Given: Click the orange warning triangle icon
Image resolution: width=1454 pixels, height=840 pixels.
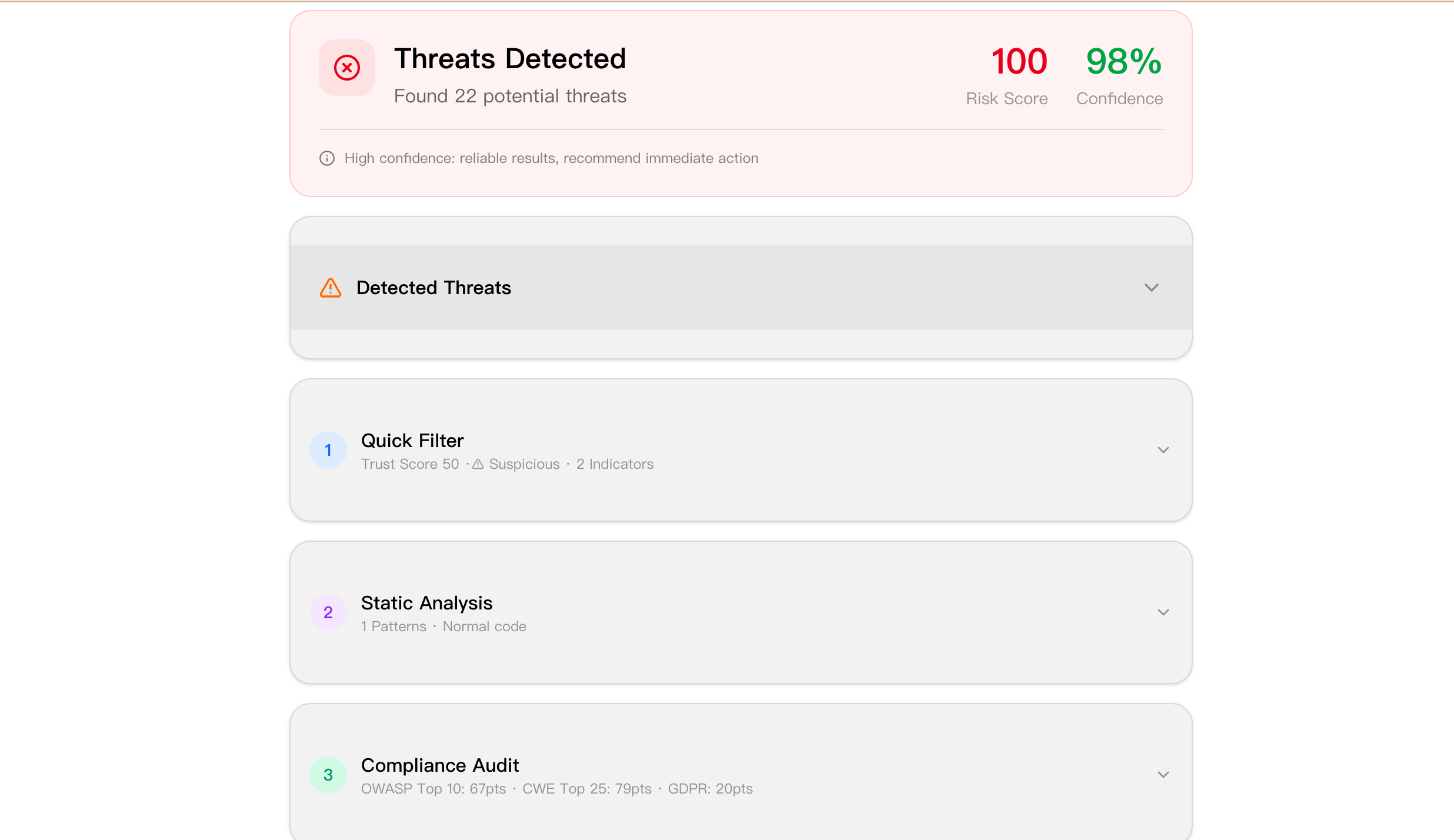Looking at the screenshot, I should [x=330, y=288].
